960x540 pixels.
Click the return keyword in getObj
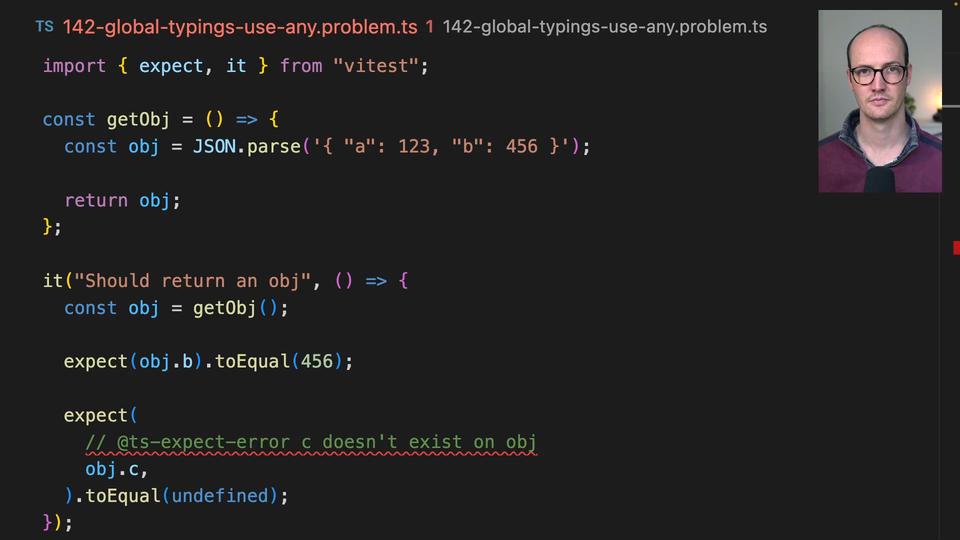[96, 200]
